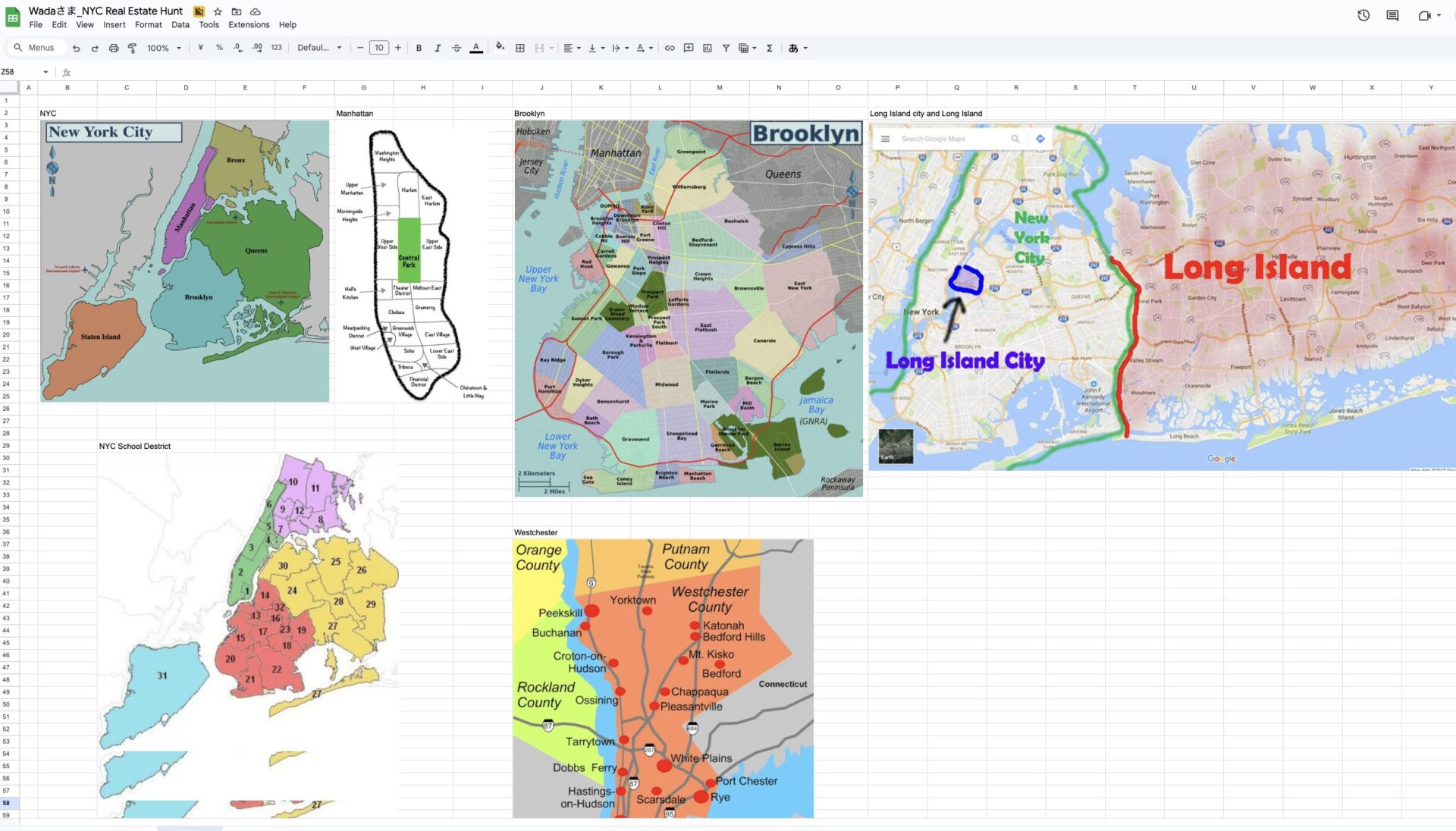Toggle bold formatting

pos(419,48)
